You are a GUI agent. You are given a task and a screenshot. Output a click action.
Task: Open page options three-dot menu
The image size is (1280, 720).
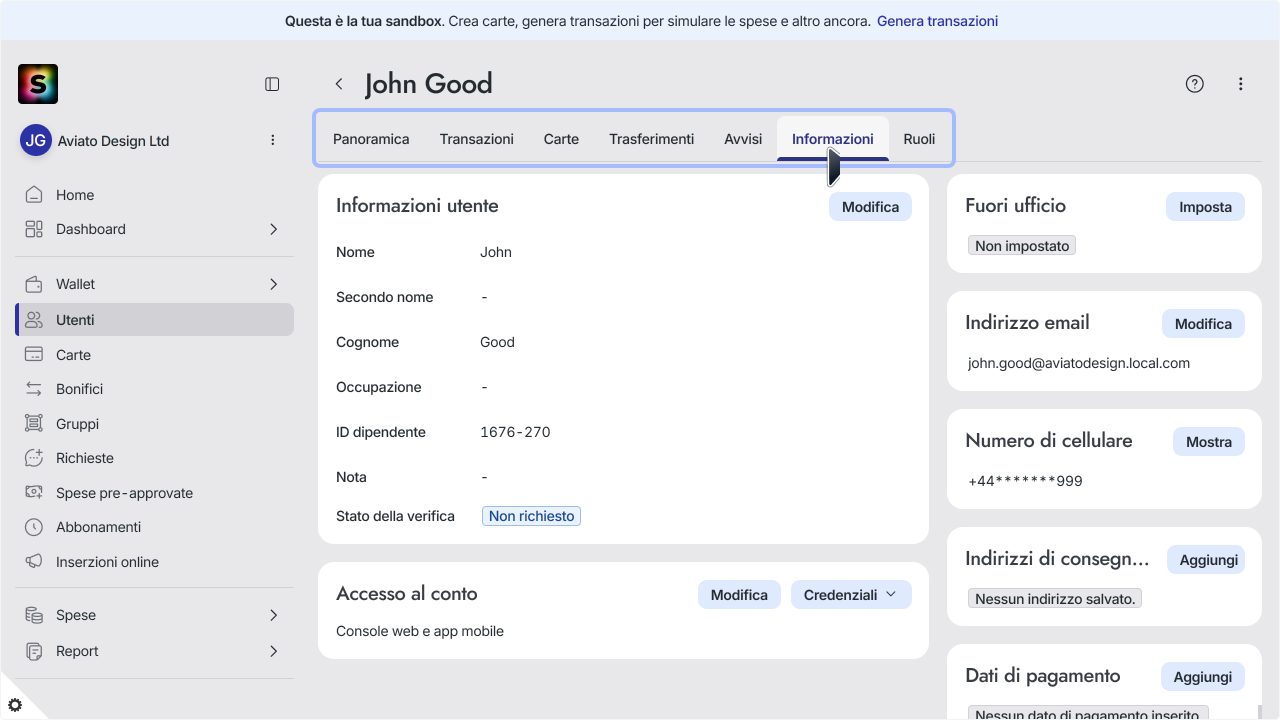[x=1241, y=84]
